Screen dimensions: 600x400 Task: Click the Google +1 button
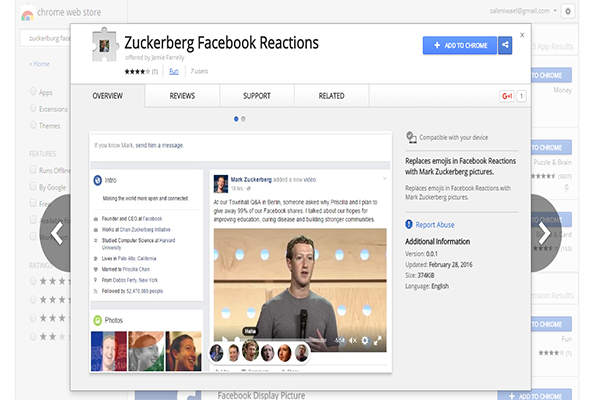point(507,96)
